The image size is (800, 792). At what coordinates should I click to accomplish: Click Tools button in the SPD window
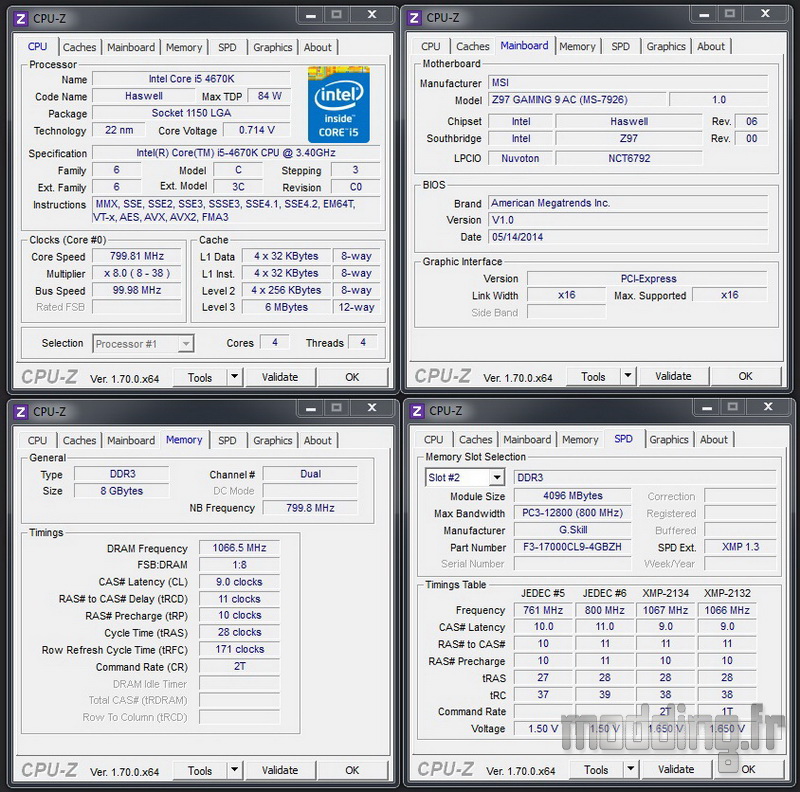596,769
